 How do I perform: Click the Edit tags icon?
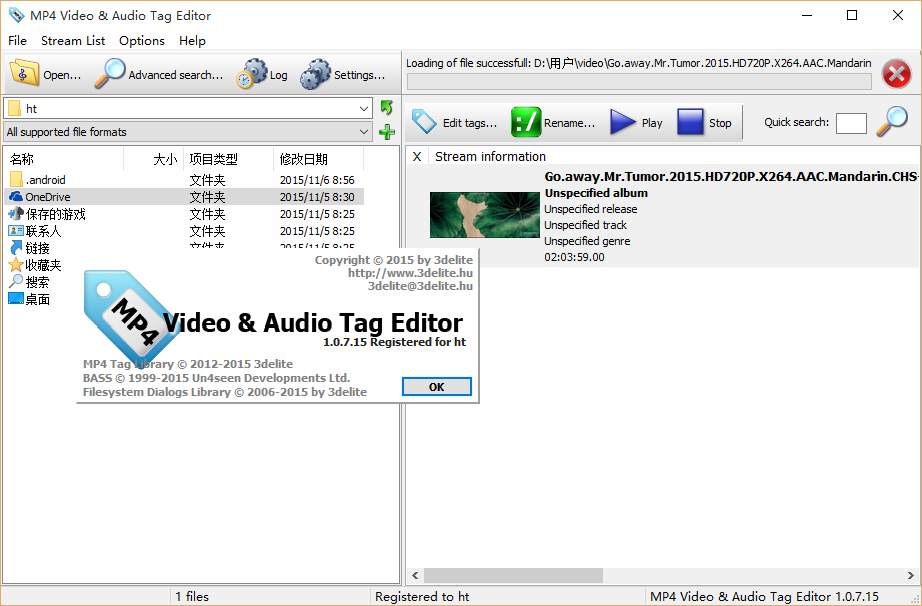[425, 122]
